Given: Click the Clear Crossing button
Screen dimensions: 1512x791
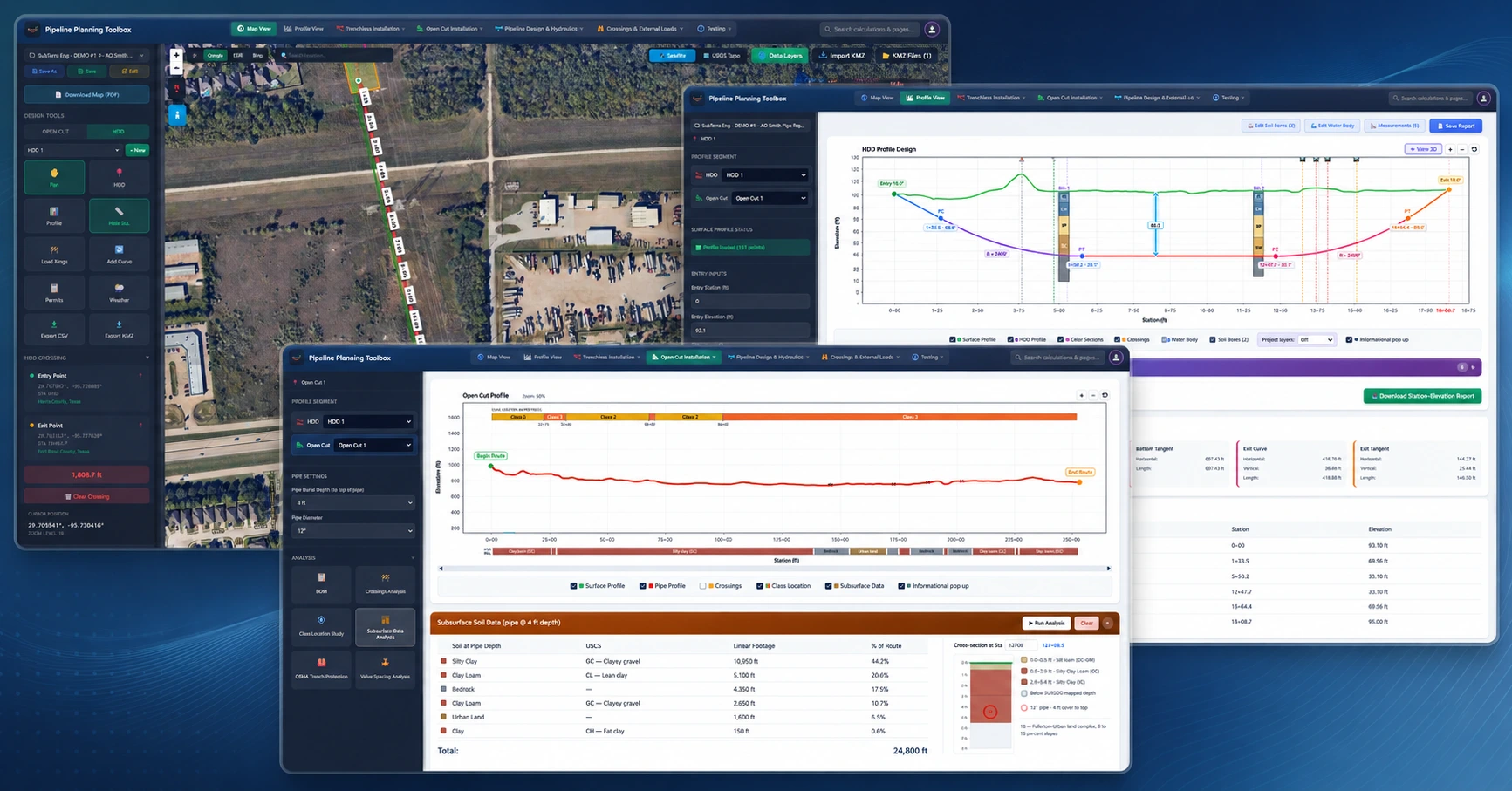Looking at the screenshot, I should 86,496.
